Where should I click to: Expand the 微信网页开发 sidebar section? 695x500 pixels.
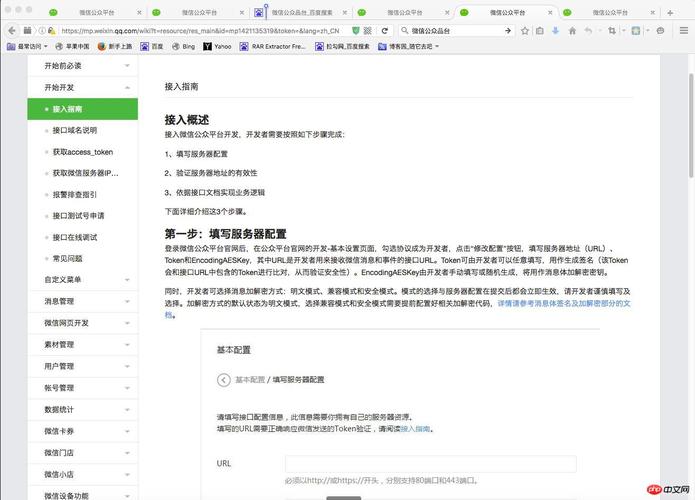coord(83,323)
